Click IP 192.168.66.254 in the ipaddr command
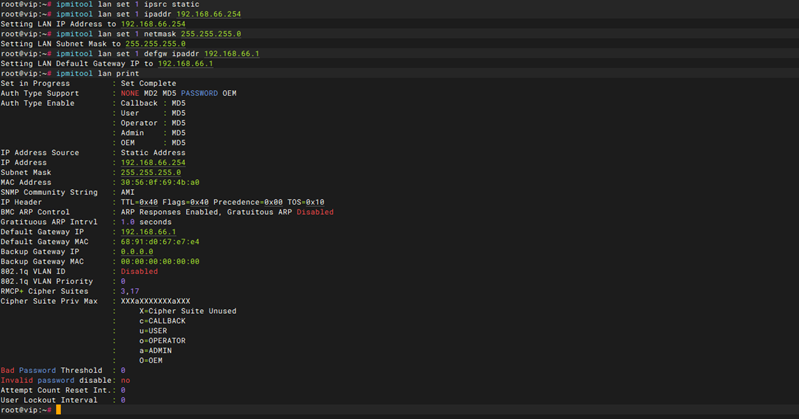The width and height of the screenshot is (799, 419). pyautogui.click(x=209, y=14)
